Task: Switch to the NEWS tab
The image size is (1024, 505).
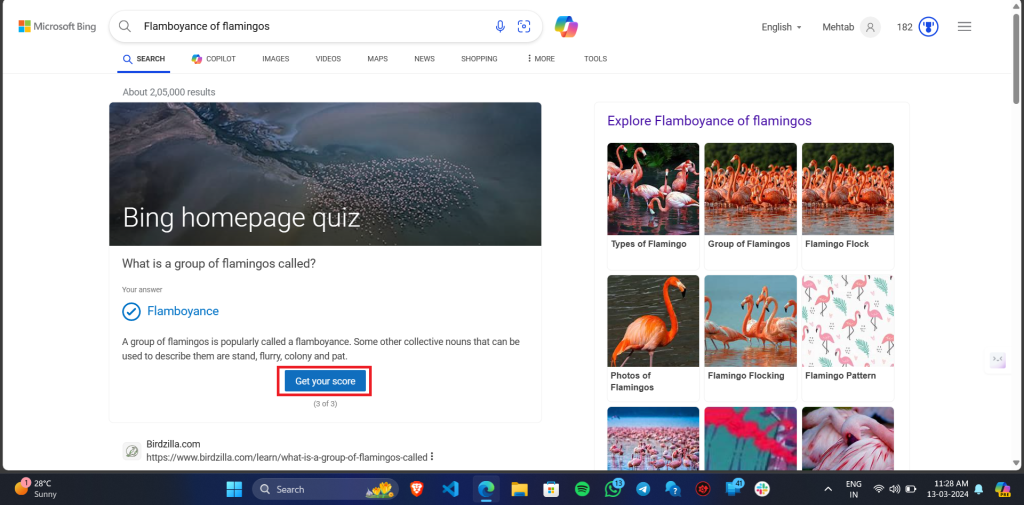Action: tap(424, 59)
